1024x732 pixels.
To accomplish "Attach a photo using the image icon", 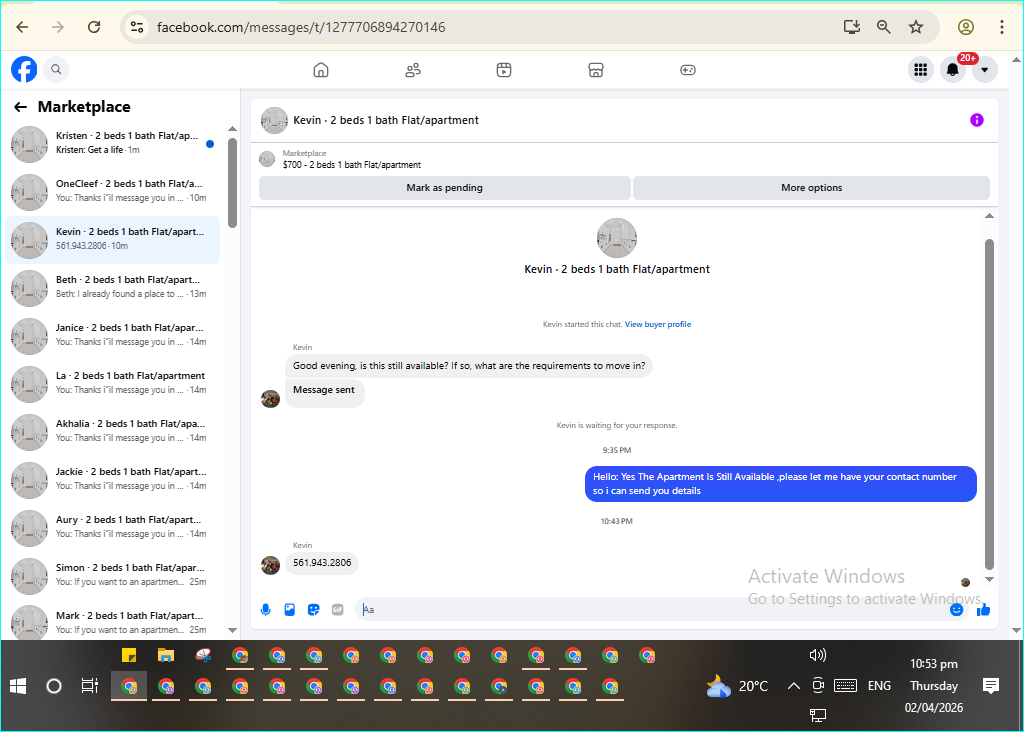I will coord(290,610).
